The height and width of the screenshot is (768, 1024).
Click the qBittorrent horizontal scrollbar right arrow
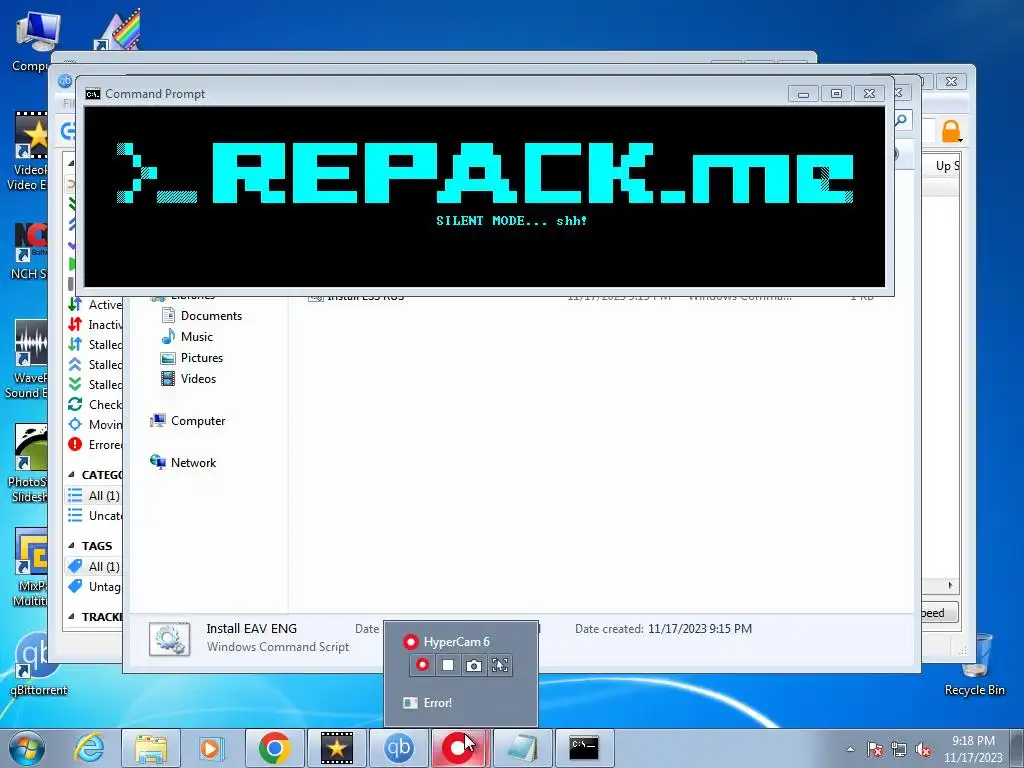pos(950,585)
